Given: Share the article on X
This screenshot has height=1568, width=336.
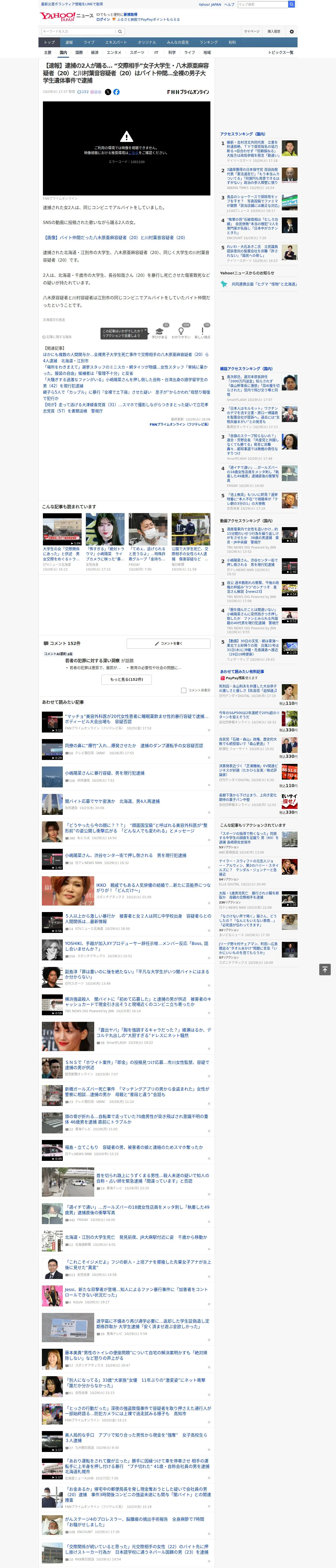Looking at the screenshot, I should [108, 92].
